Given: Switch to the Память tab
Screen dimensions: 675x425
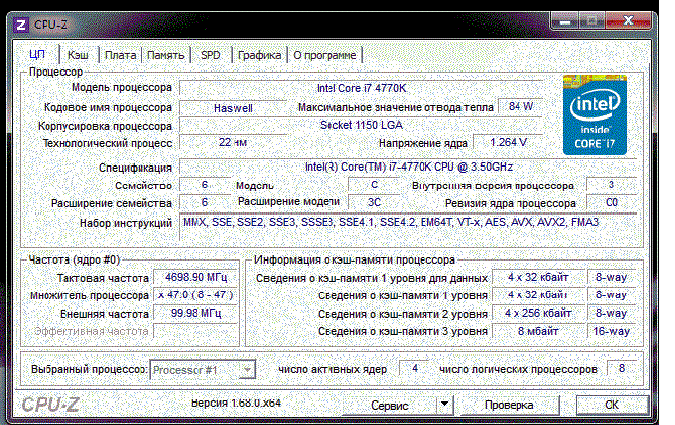Looking at the screenshot, I should [166, 55].
